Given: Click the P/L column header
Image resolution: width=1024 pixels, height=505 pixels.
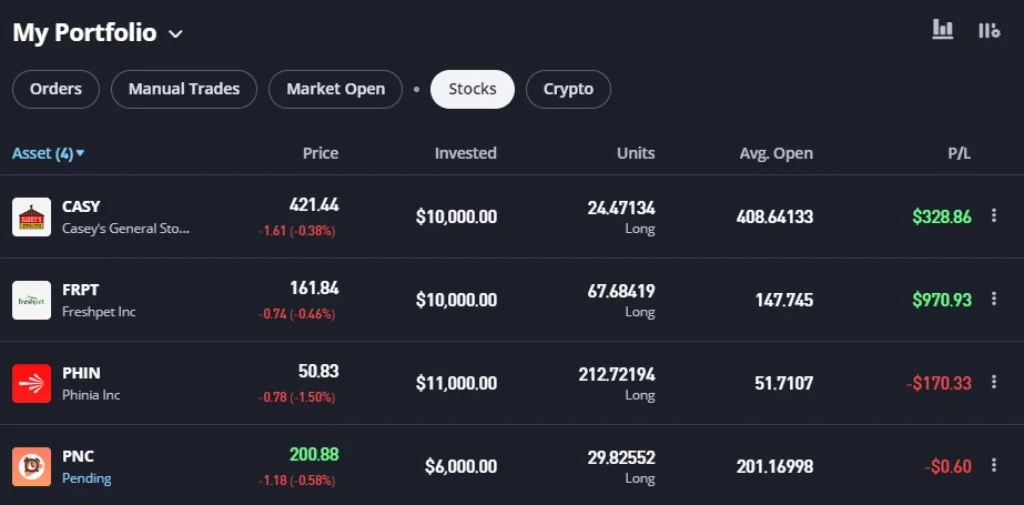Looking at the screenshot, I should [x=959, y=153].
